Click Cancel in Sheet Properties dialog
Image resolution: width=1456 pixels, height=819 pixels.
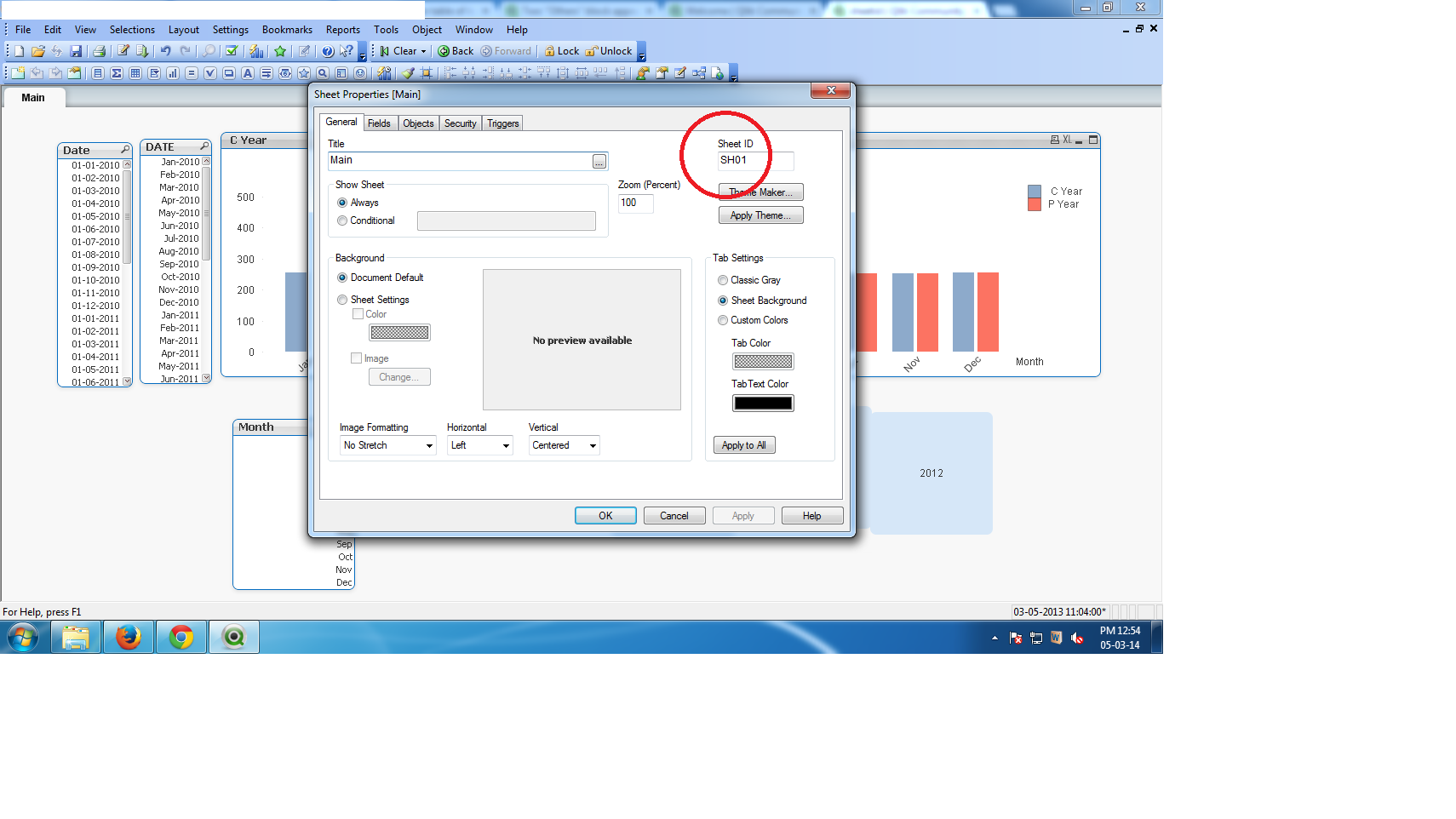[x=674, y=516]
